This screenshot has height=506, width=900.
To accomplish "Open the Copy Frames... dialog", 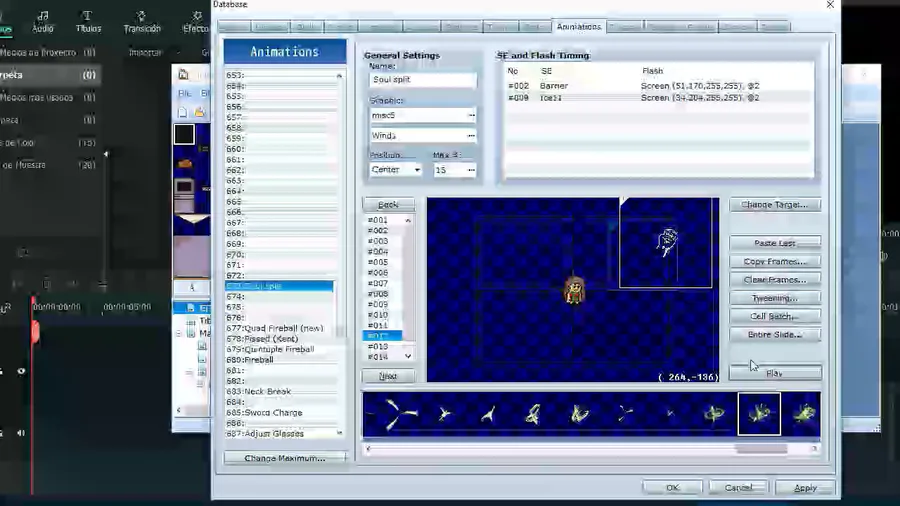I will point(775,261).
